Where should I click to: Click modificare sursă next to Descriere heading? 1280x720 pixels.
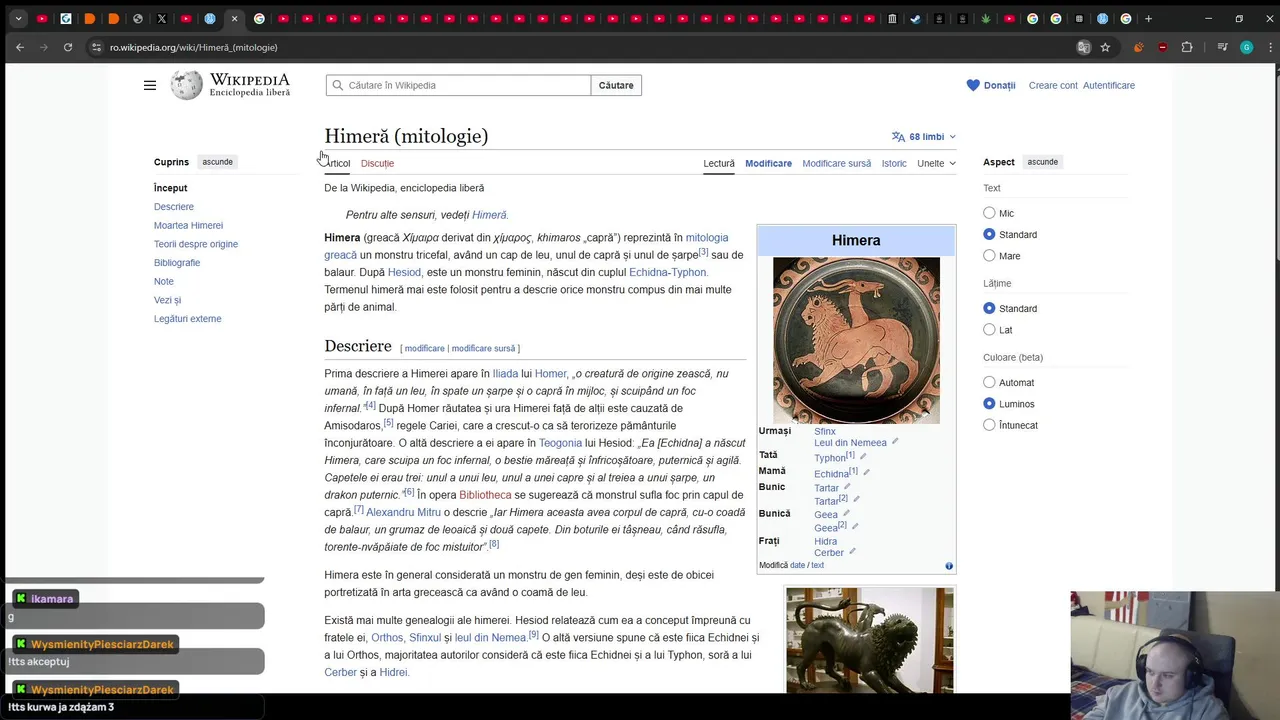(483, 348)
